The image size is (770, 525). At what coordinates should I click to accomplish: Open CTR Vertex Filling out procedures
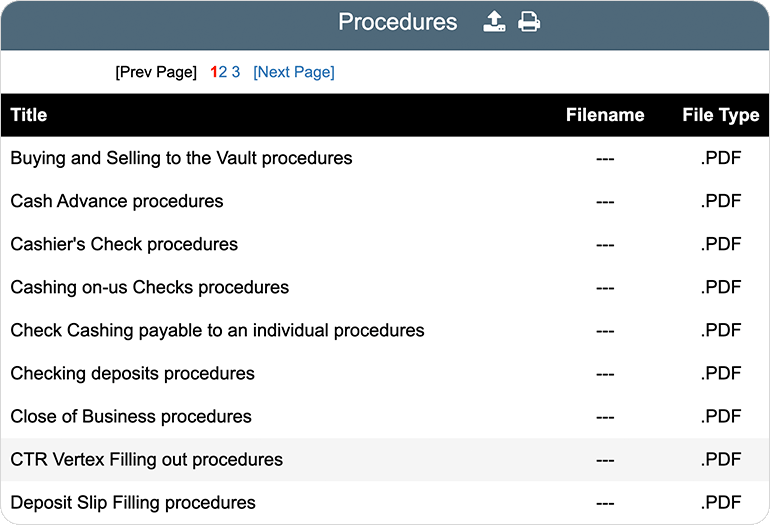click(147, 460)
